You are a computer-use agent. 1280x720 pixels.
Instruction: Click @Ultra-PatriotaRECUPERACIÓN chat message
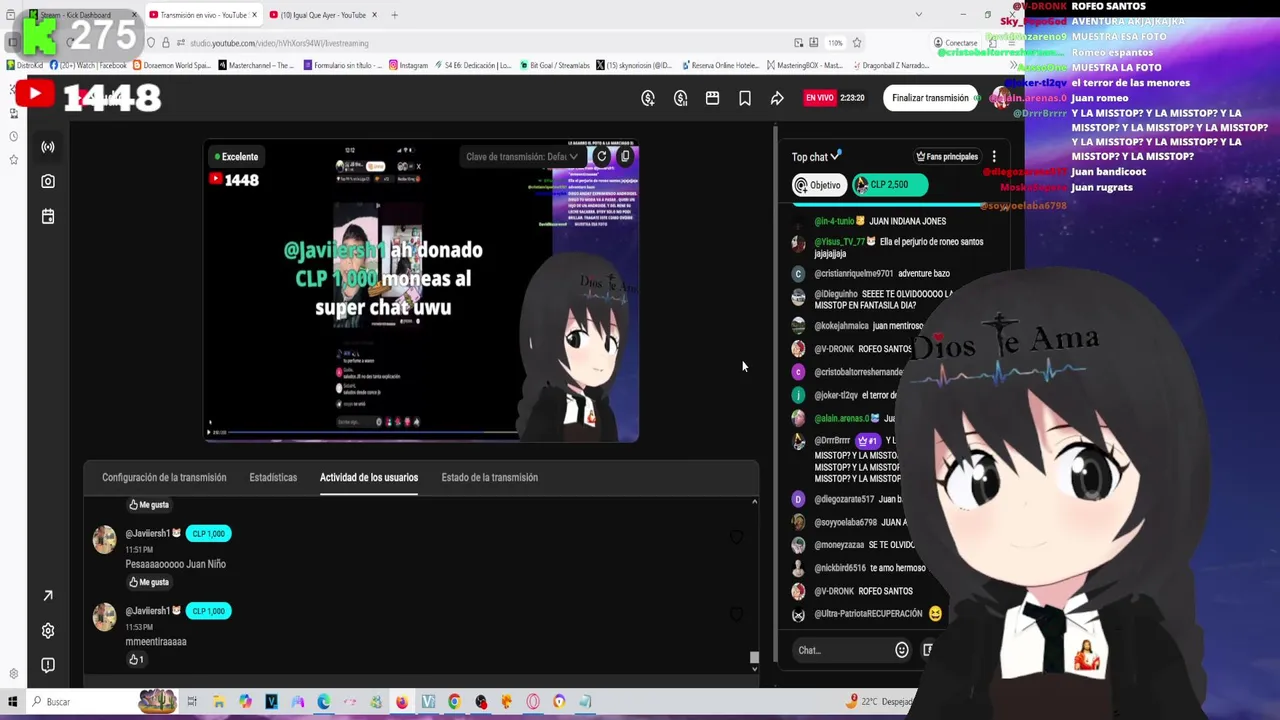click(x=867, y=614)
